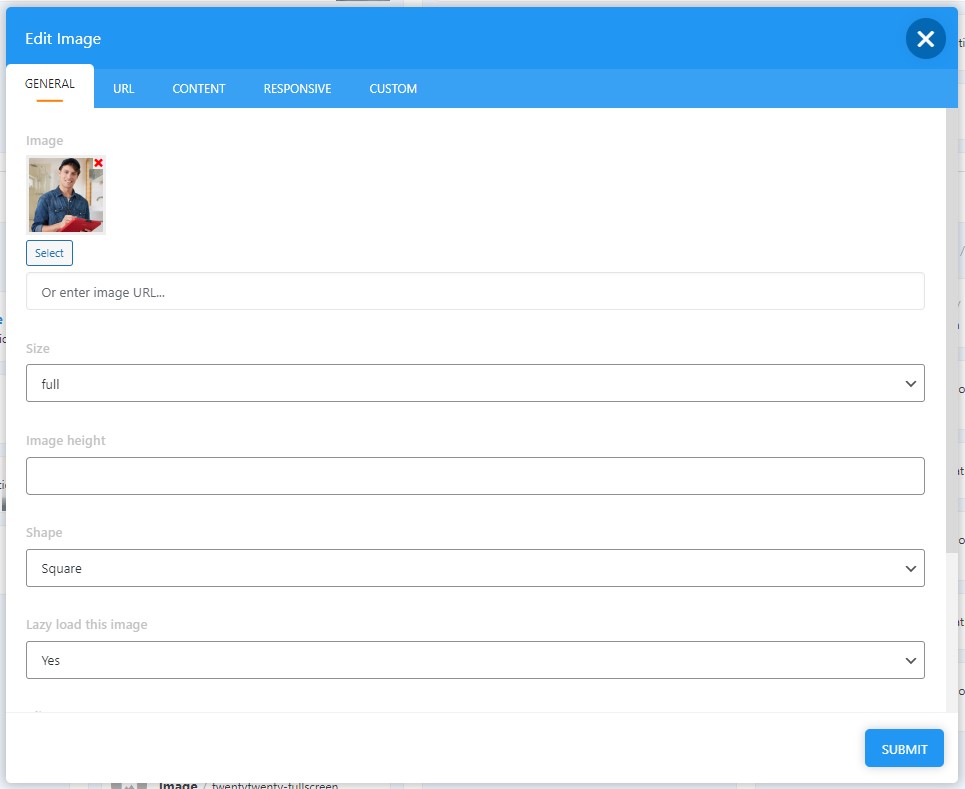Image resolution: width=965 pixels, height=789 pixels.
Task: Go to the CUSTOM tab
Action: coord(393,89)
